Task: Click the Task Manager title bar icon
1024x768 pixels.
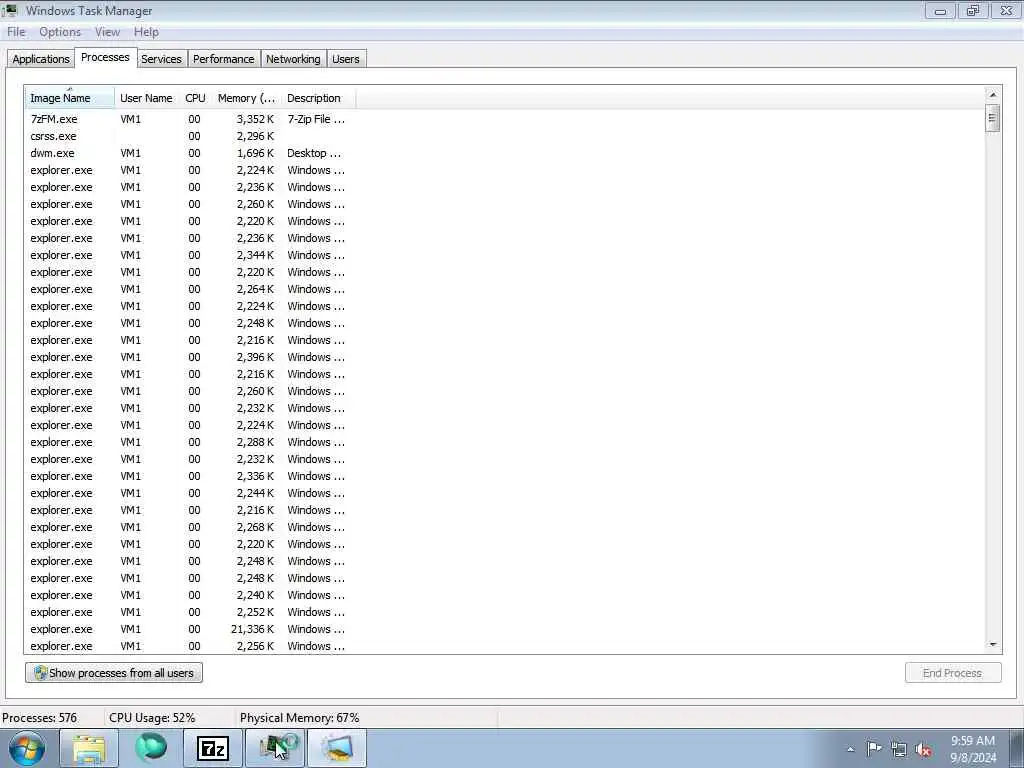Action: pos(10,10)
